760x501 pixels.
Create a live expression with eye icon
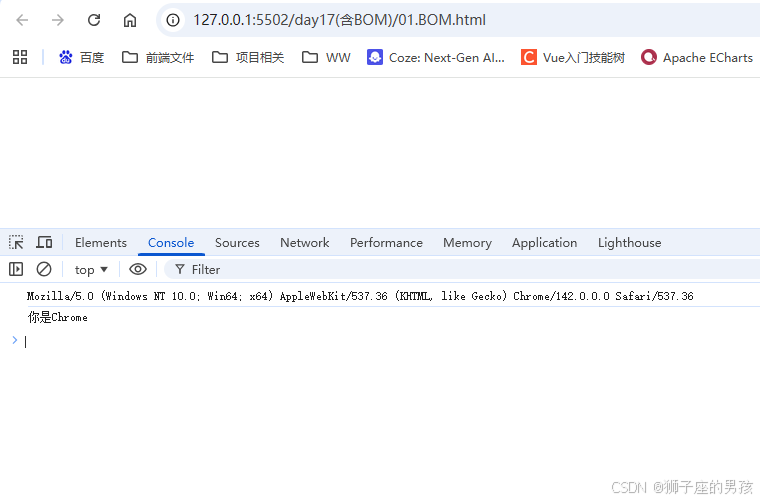[138, 269]
